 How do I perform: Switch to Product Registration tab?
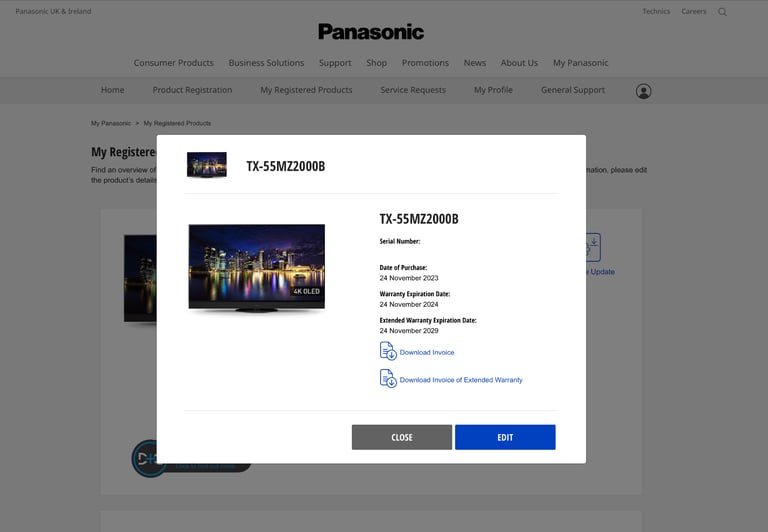[192, 90]
